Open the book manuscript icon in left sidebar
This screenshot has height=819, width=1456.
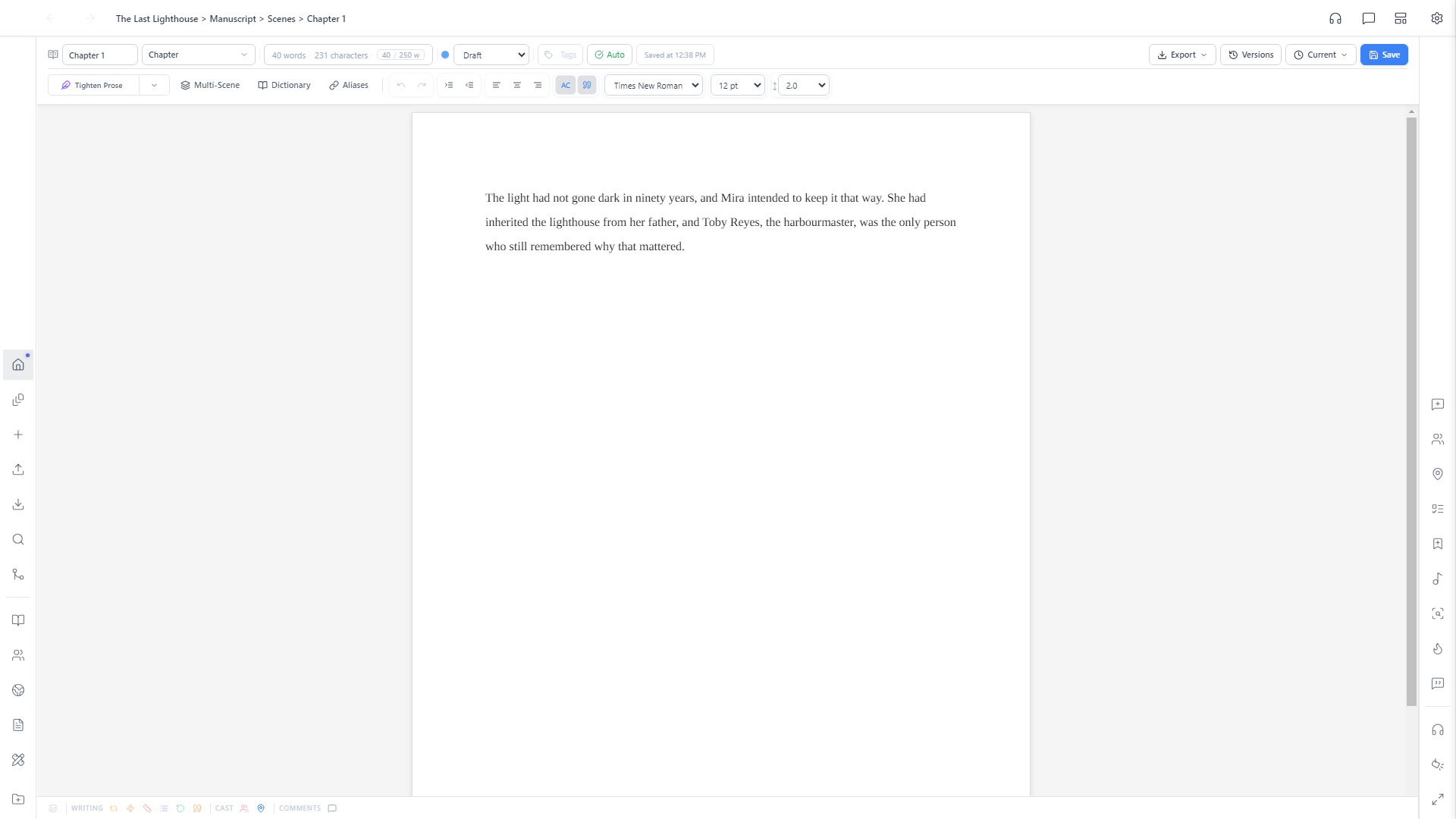pyautogui.click(x=18, y=620)
